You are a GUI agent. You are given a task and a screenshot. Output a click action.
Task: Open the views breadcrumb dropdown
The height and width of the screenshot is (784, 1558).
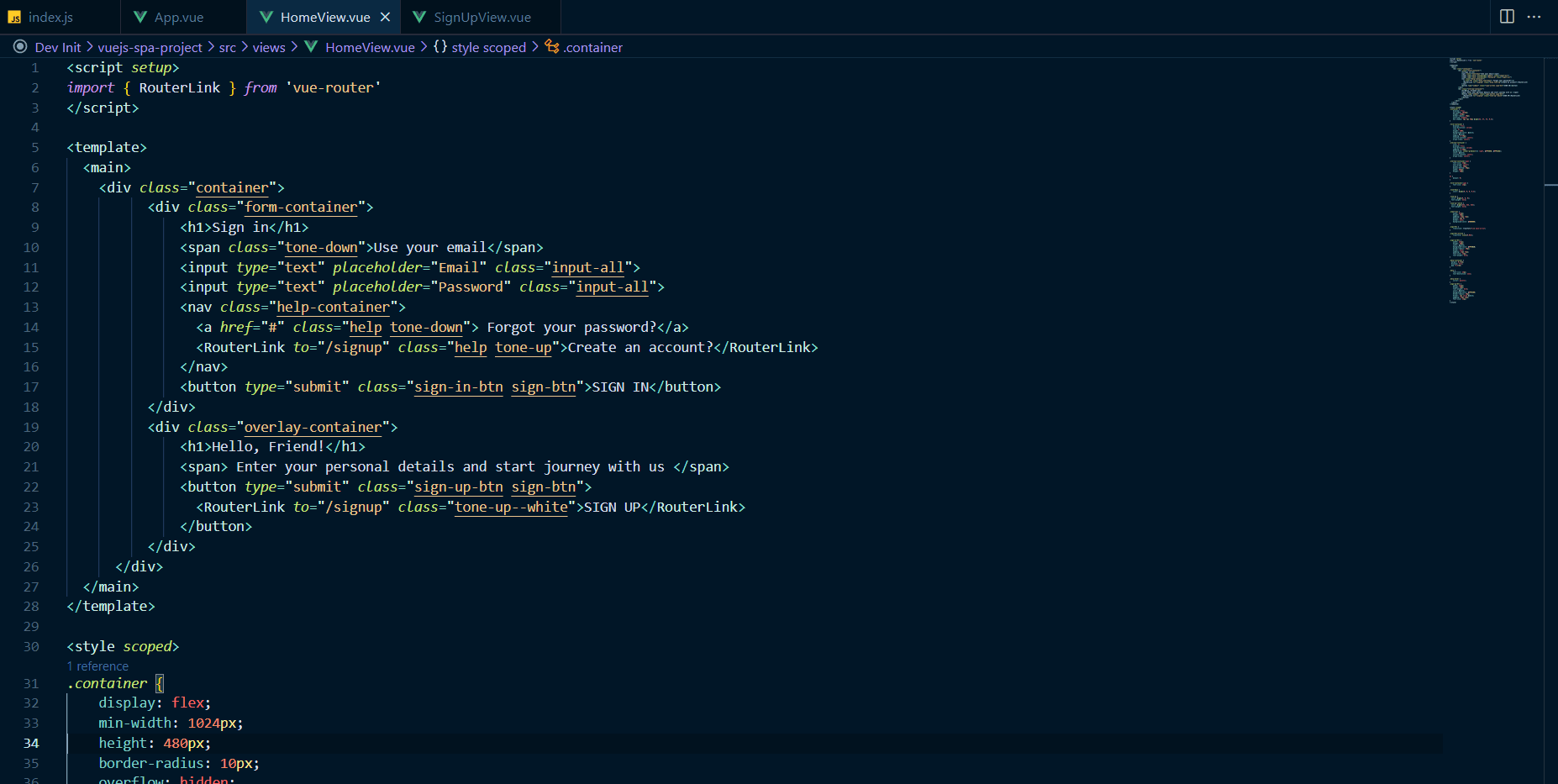click(x=268, y=47)
